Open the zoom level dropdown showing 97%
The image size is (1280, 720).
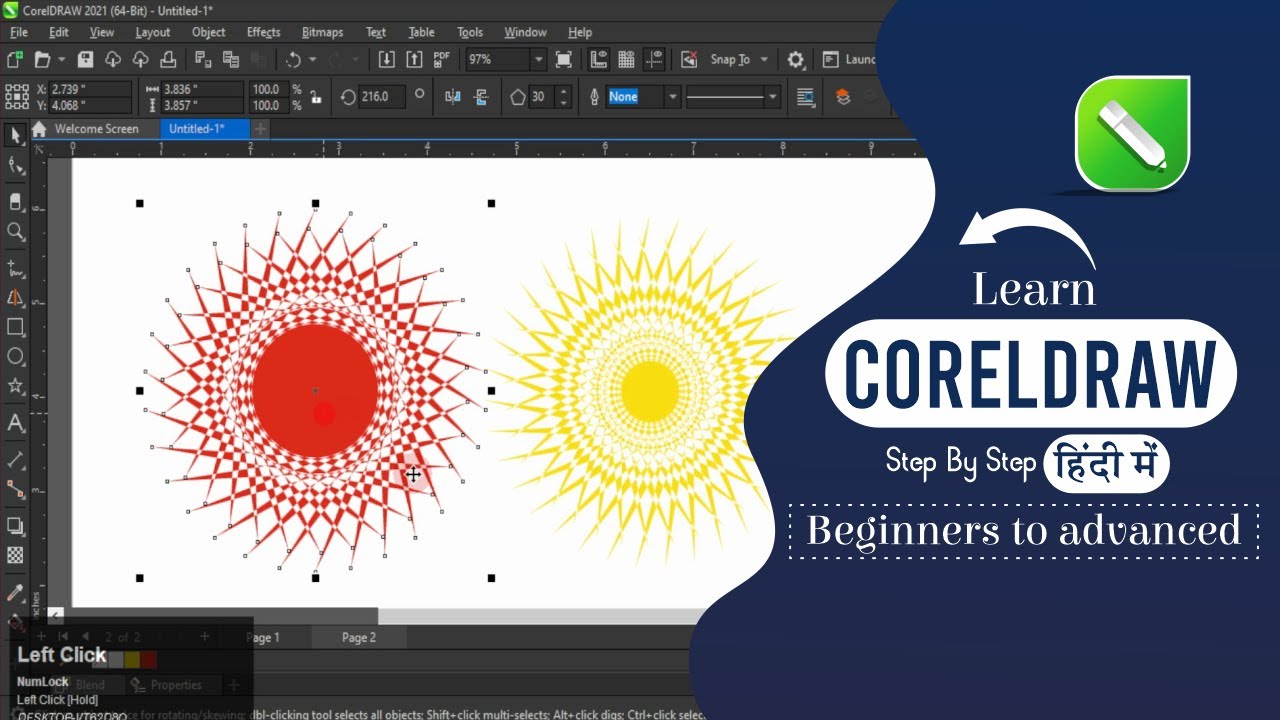pyautogui.click(x=538, y=60)
